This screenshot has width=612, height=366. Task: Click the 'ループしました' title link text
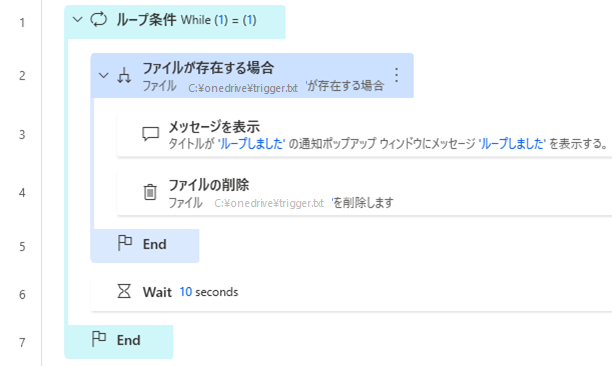point(251,144)
